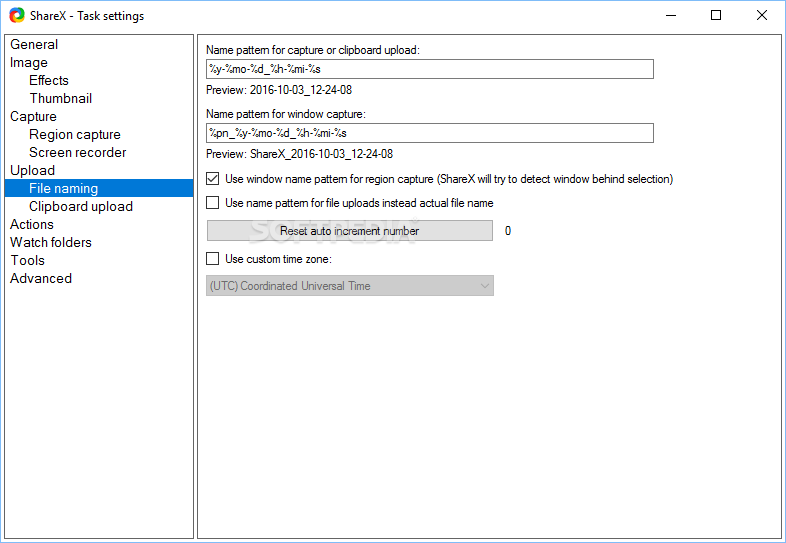
Task: Toggle the window name pattern for region capture checkbox
Action: tap(213, 178)
